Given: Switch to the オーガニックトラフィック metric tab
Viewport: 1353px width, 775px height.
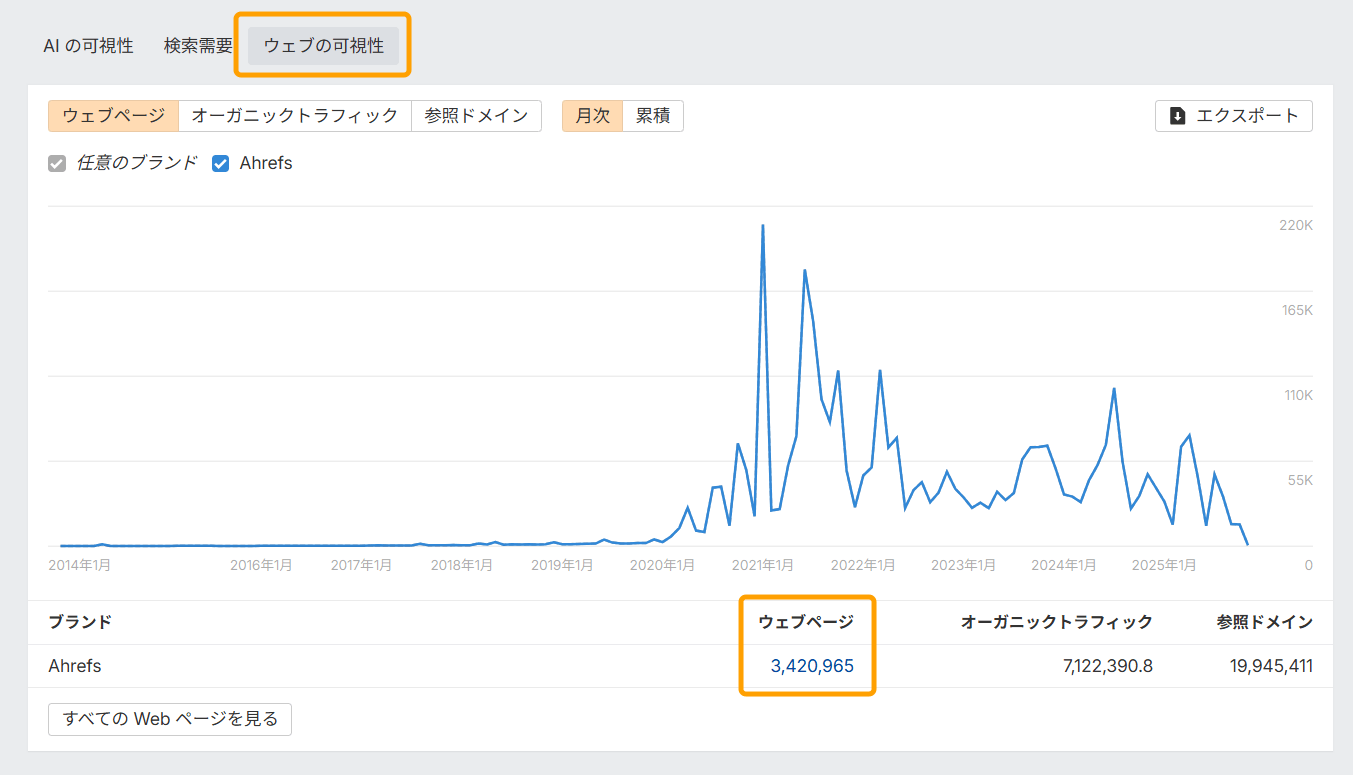Looking at the screenshot, I should 294,116.
